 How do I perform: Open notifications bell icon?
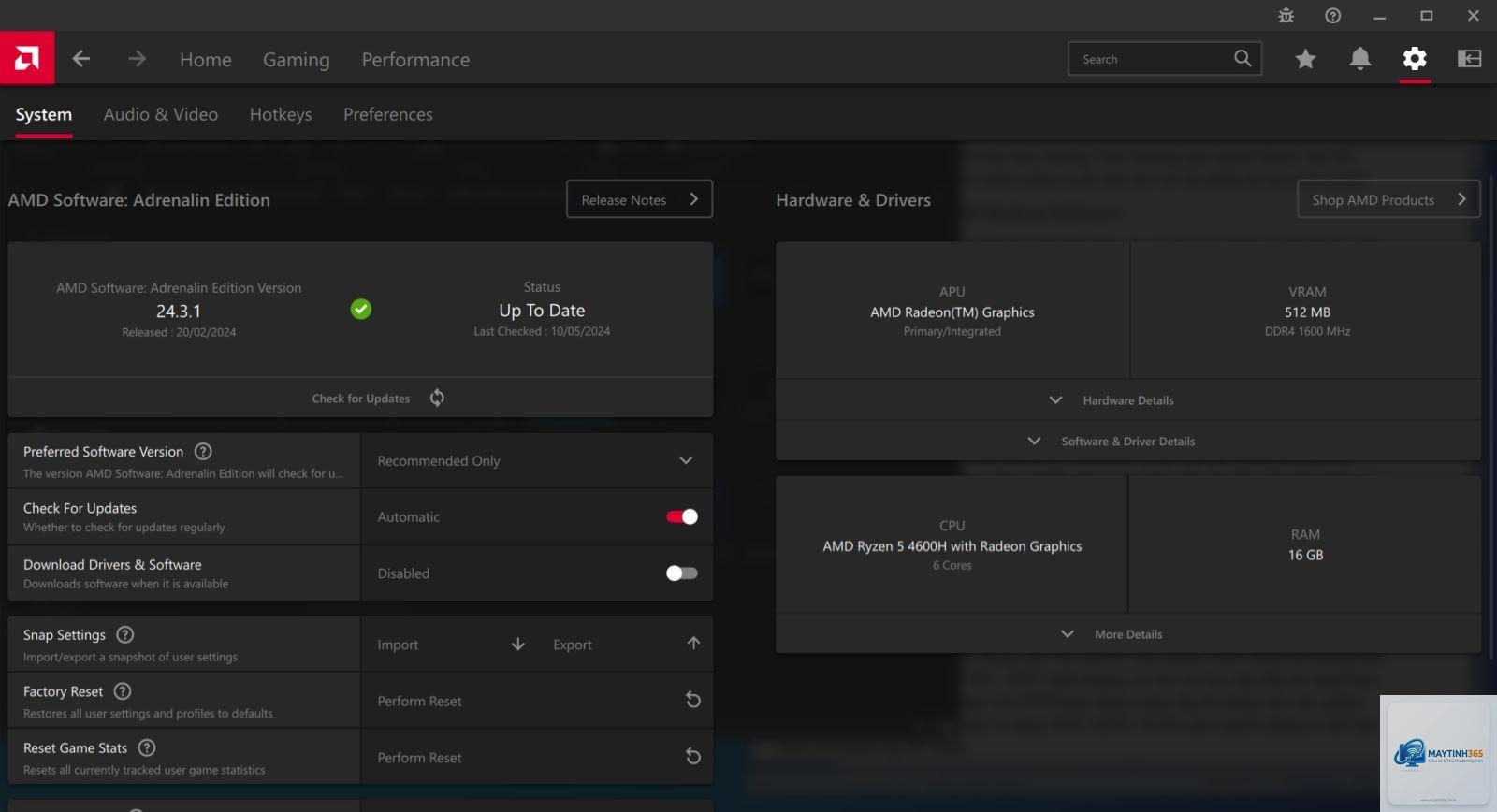(x=1359, y=59)
